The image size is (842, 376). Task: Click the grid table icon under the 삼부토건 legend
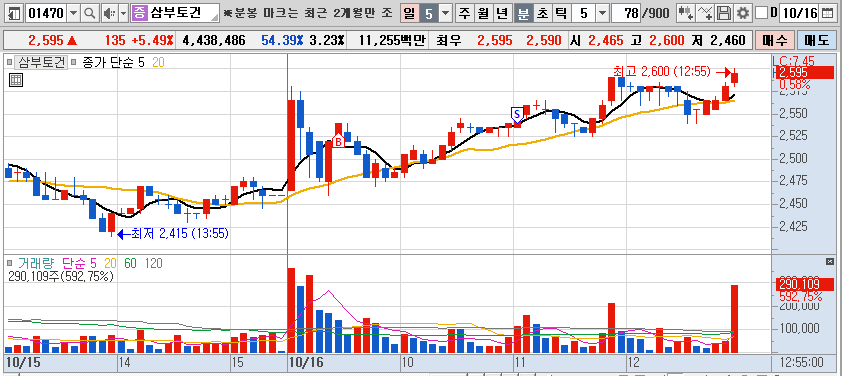click(x=16, y=81)
